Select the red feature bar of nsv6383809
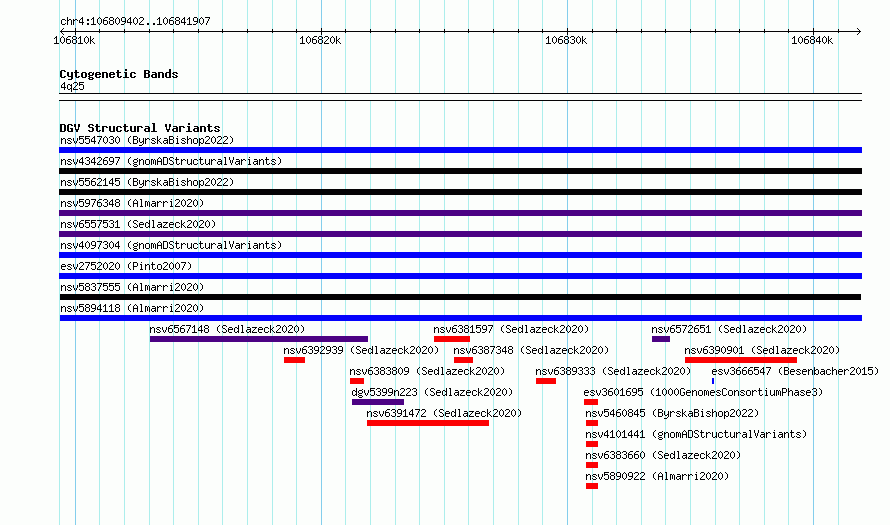The width and height of the screenshot is (890, 525). (357, 381)
